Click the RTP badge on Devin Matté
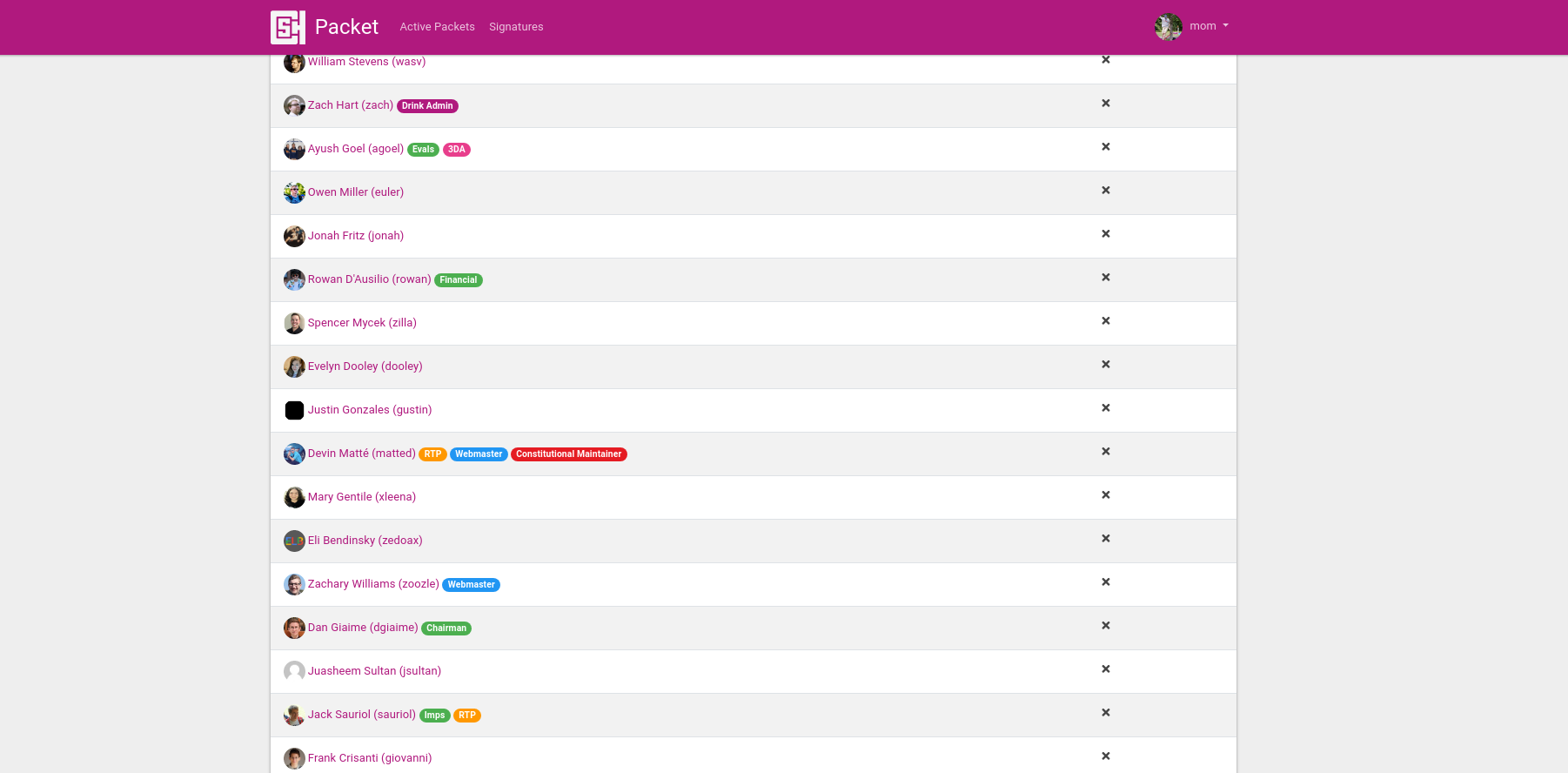This screenshot has width=1568, height=773. (x=432, y=454)
